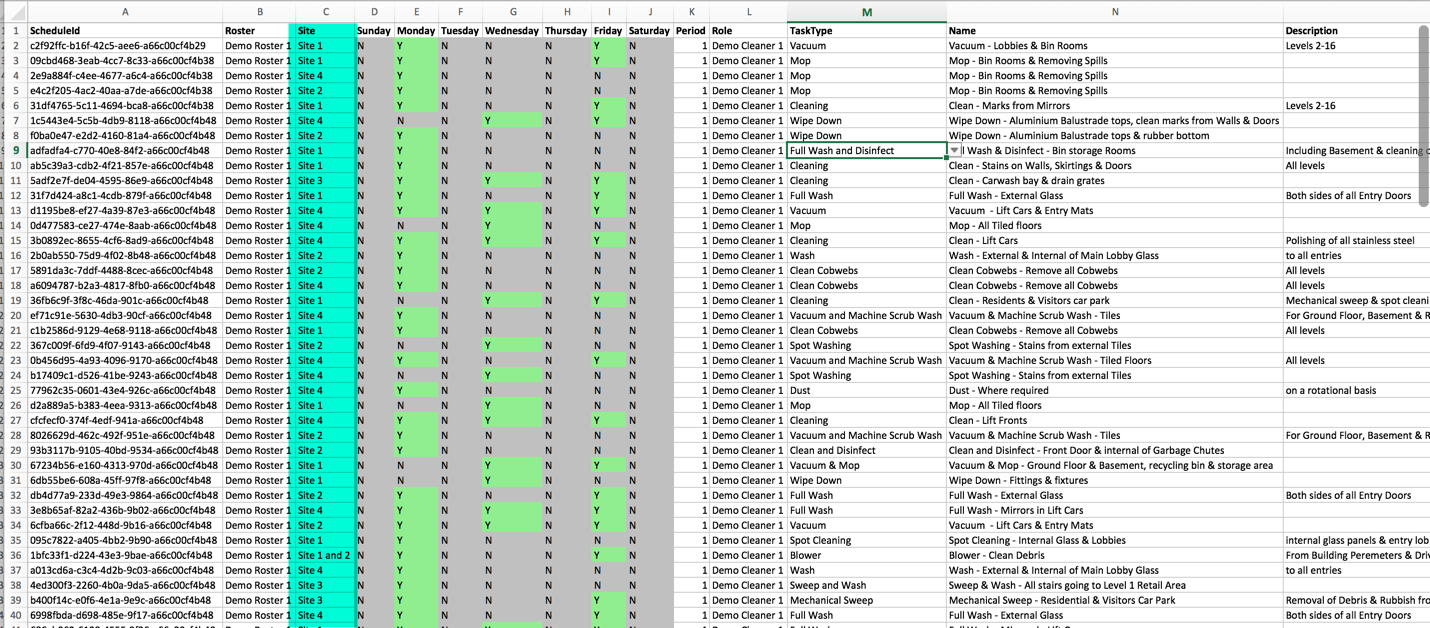Select column M header

click(x=866, y=12)
